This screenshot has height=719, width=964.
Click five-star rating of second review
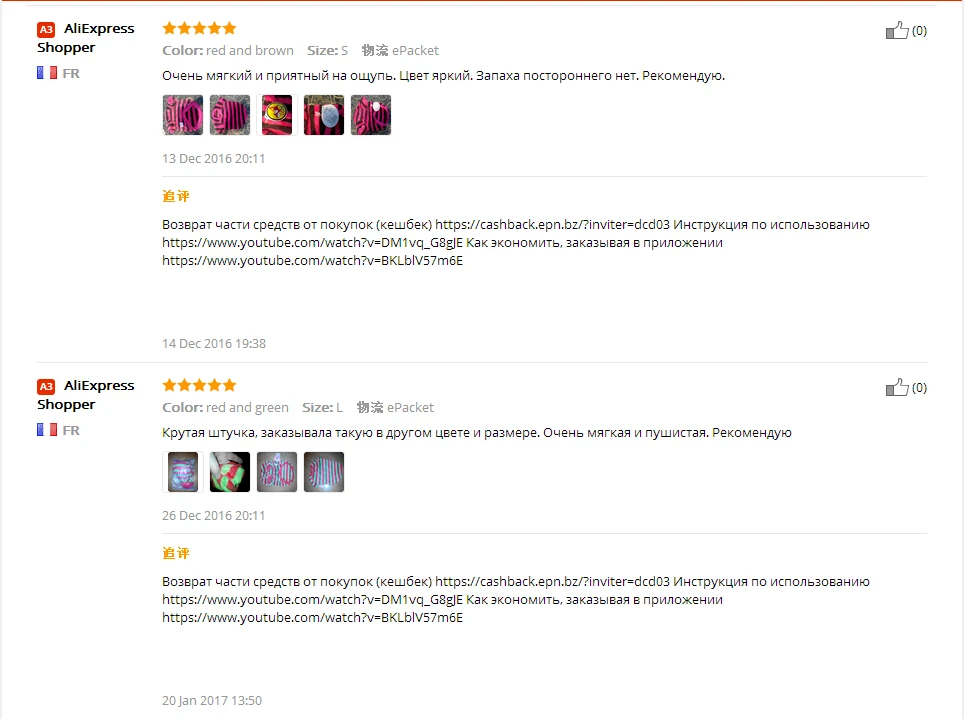click(x=199, y=385)
